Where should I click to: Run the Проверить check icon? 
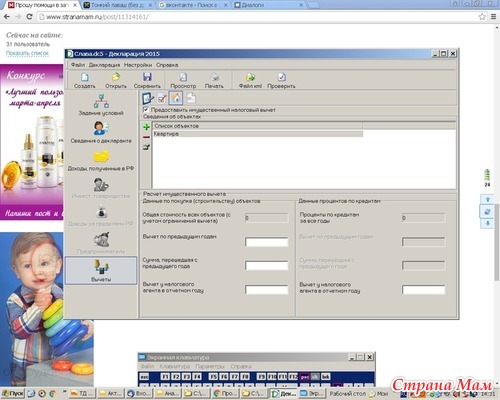(x=281, y=81)
